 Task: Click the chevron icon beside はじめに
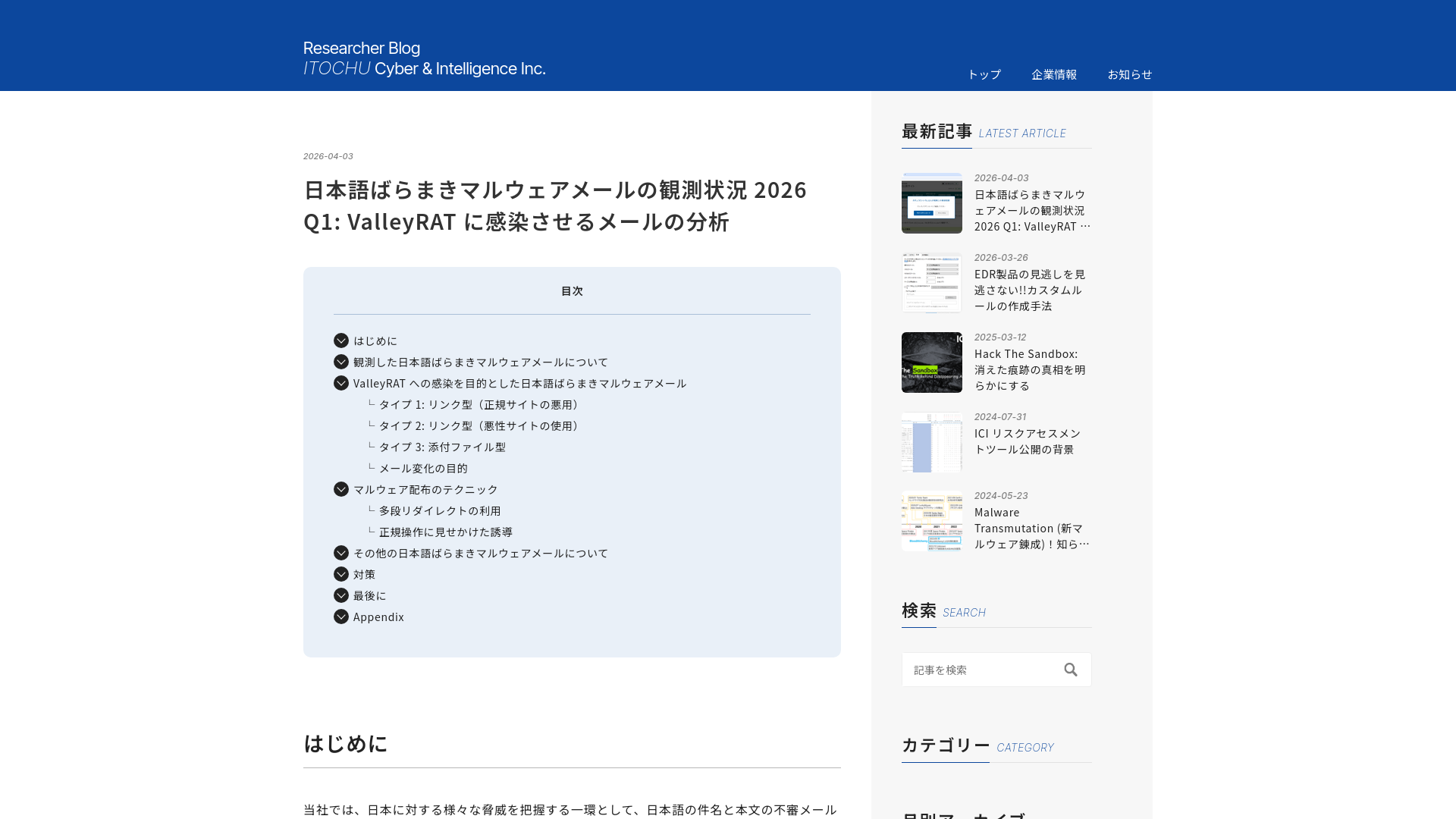click(340, 340)
